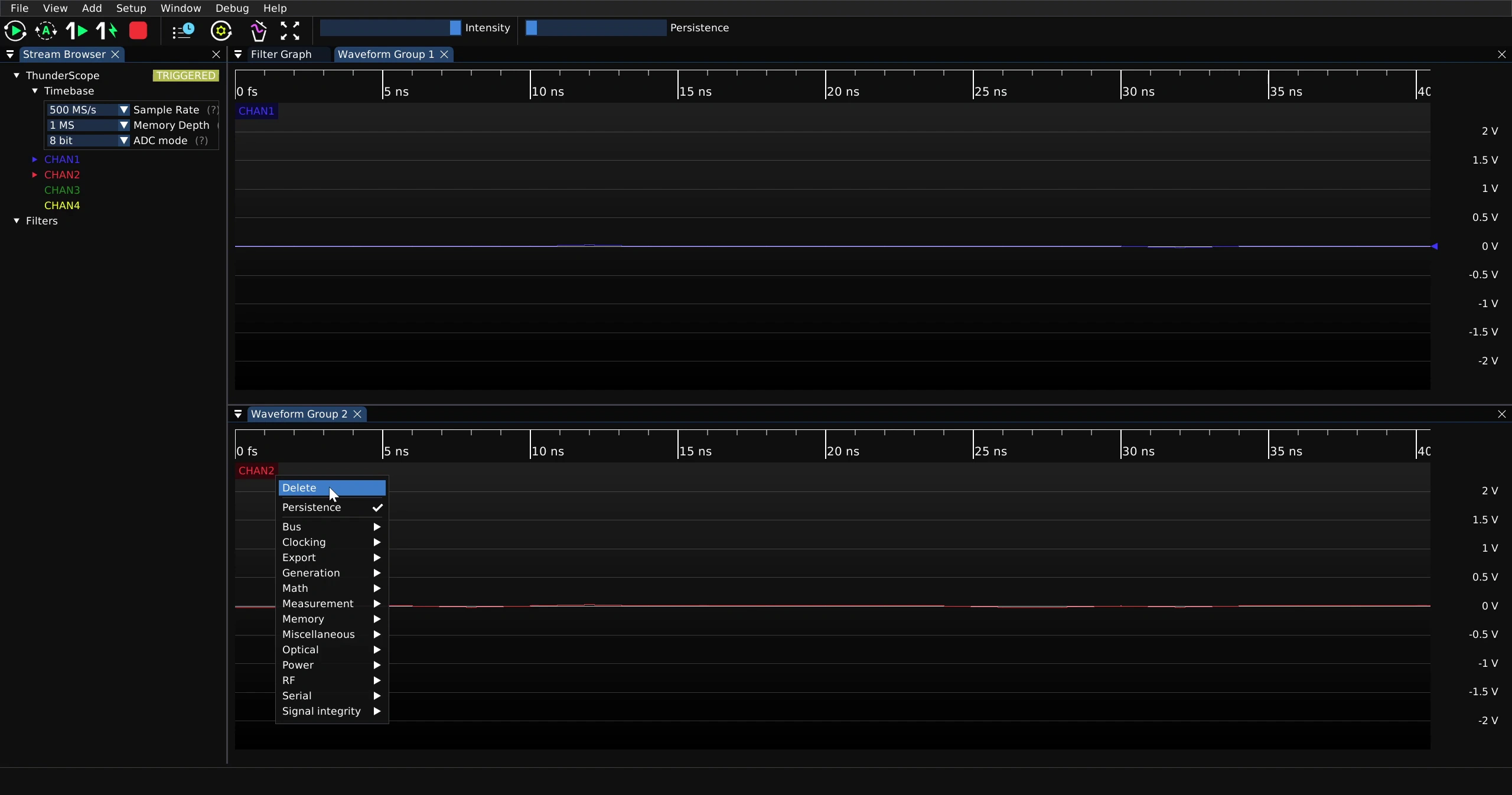Image resolution: width=1512 pixels, height=795 pixels.
Task: Toggle Persistence in the context menu
Action: 332,507
